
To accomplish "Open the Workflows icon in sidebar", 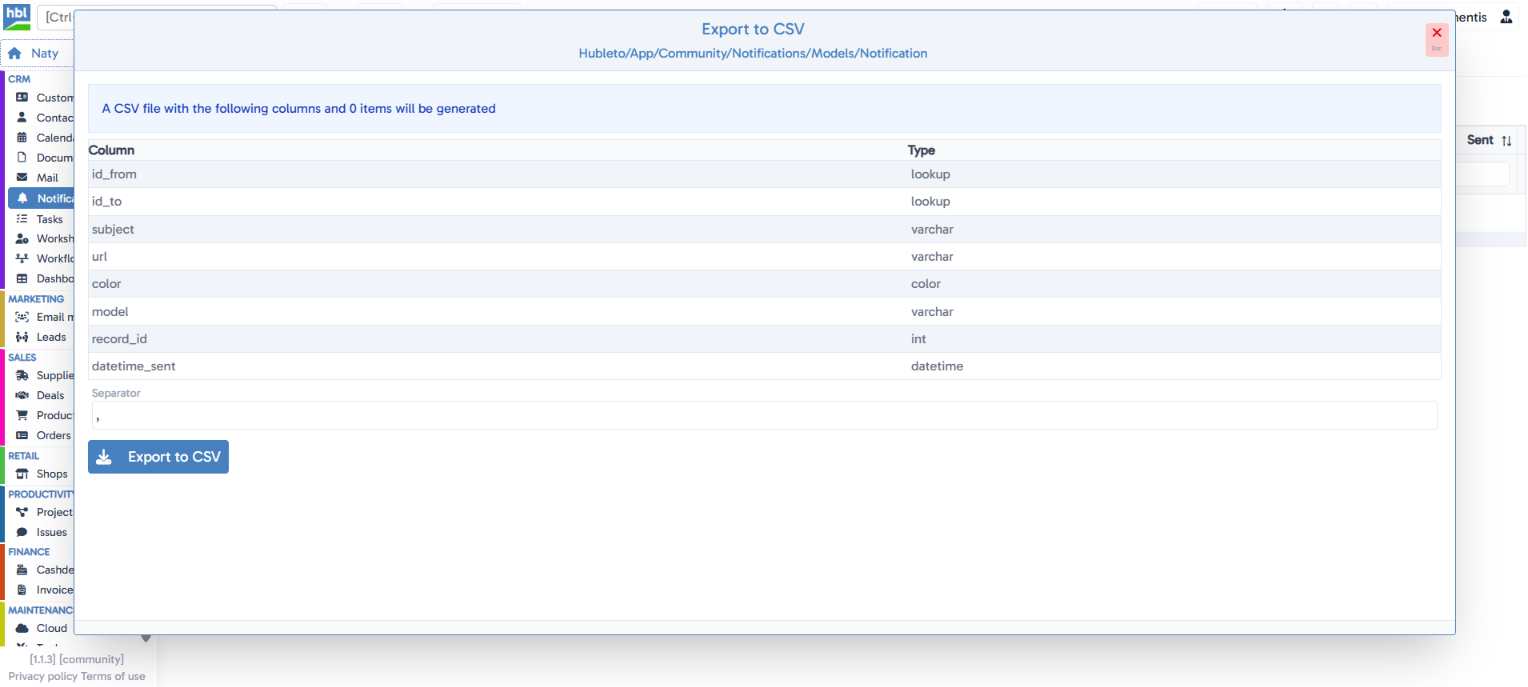I will [22, 259].
